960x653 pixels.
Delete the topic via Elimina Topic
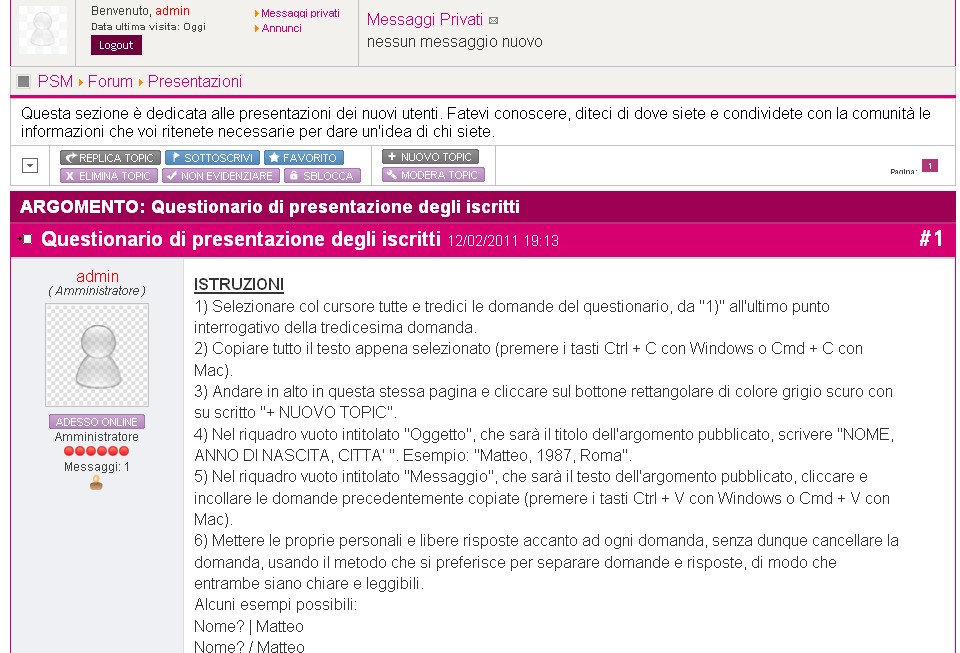click(108, 176)
